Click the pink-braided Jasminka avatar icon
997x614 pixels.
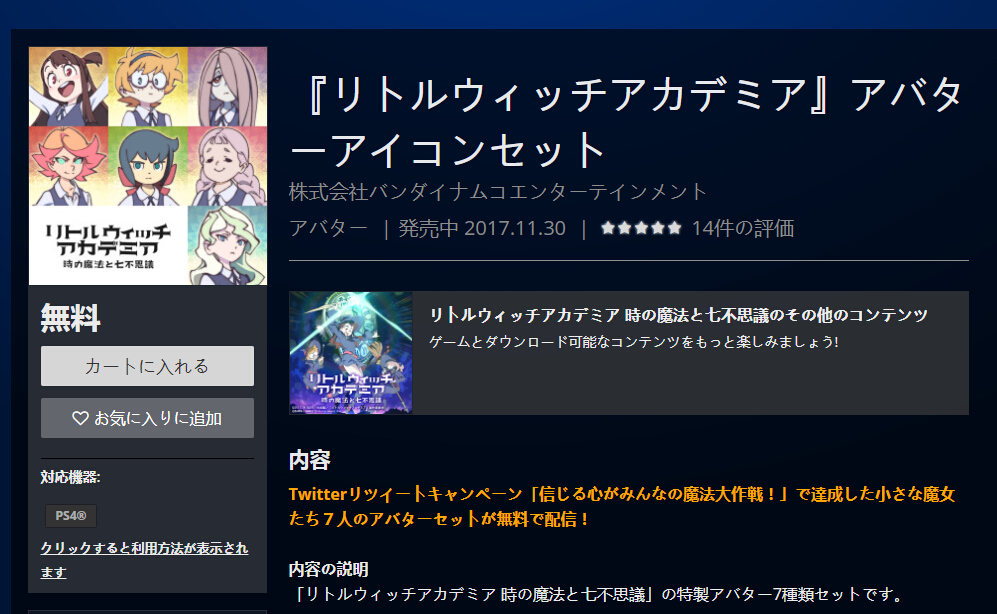(x=227, y=166)
